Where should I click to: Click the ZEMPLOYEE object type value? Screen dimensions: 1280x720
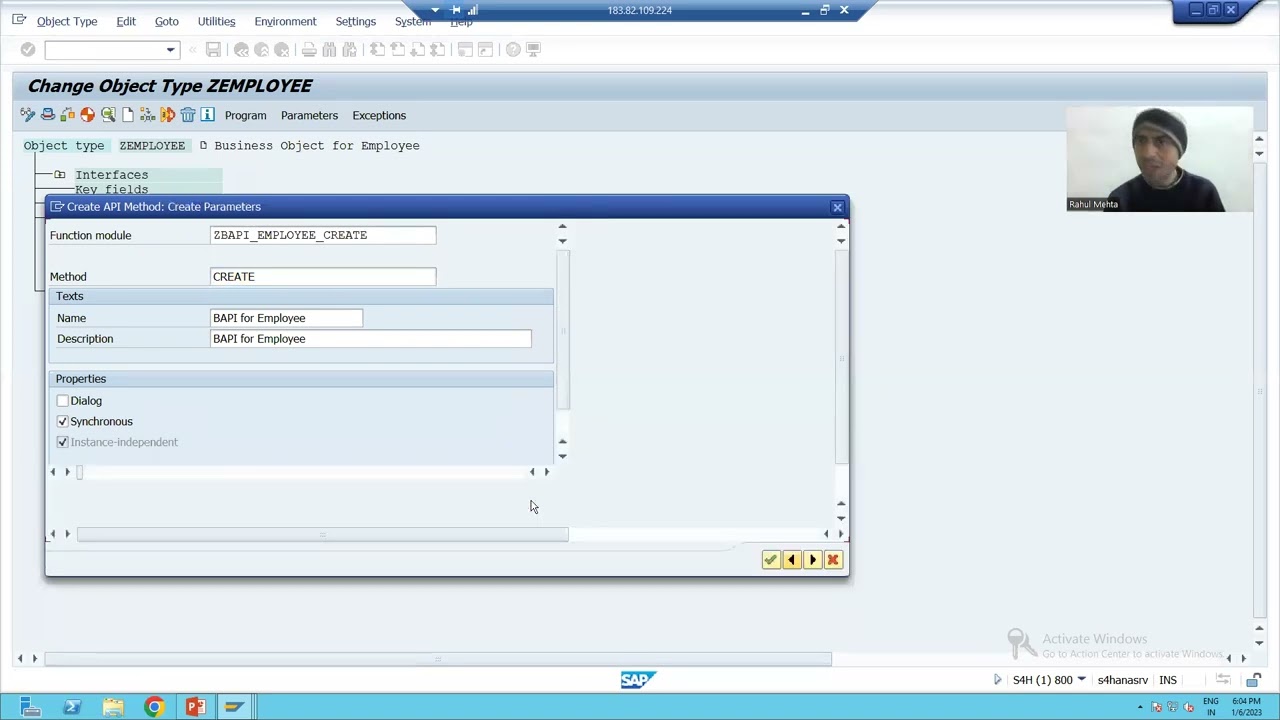152,146
